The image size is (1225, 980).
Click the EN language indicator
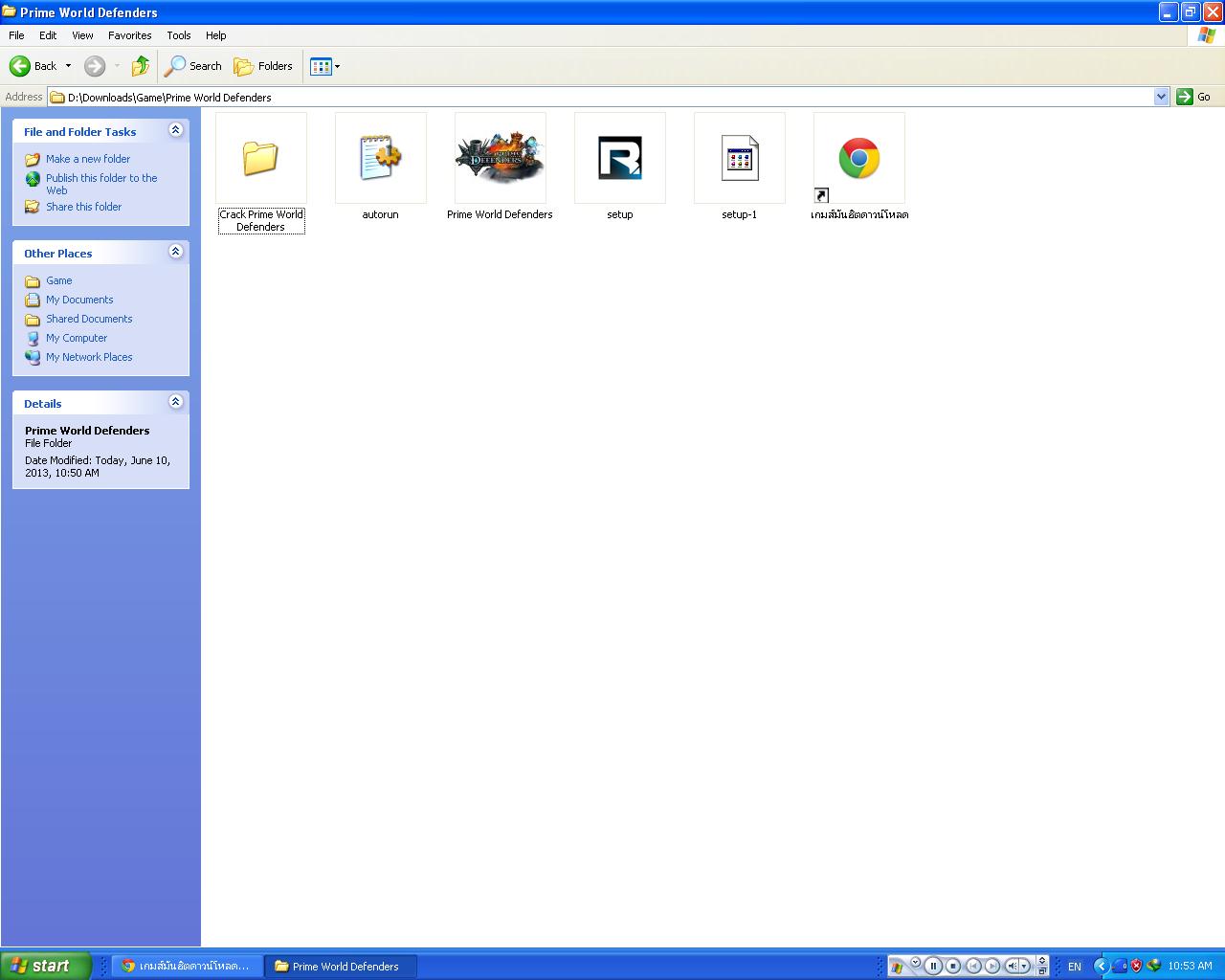(1074, 967)
